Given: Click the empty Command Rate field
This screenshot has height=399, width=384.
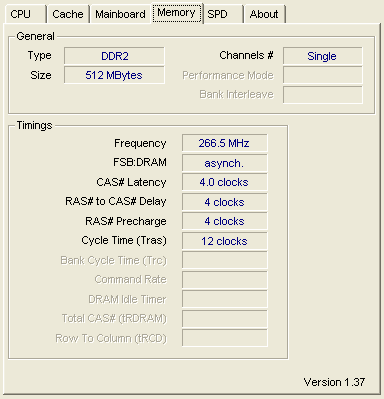Looking at the screenshot, I should click(225, 279).
